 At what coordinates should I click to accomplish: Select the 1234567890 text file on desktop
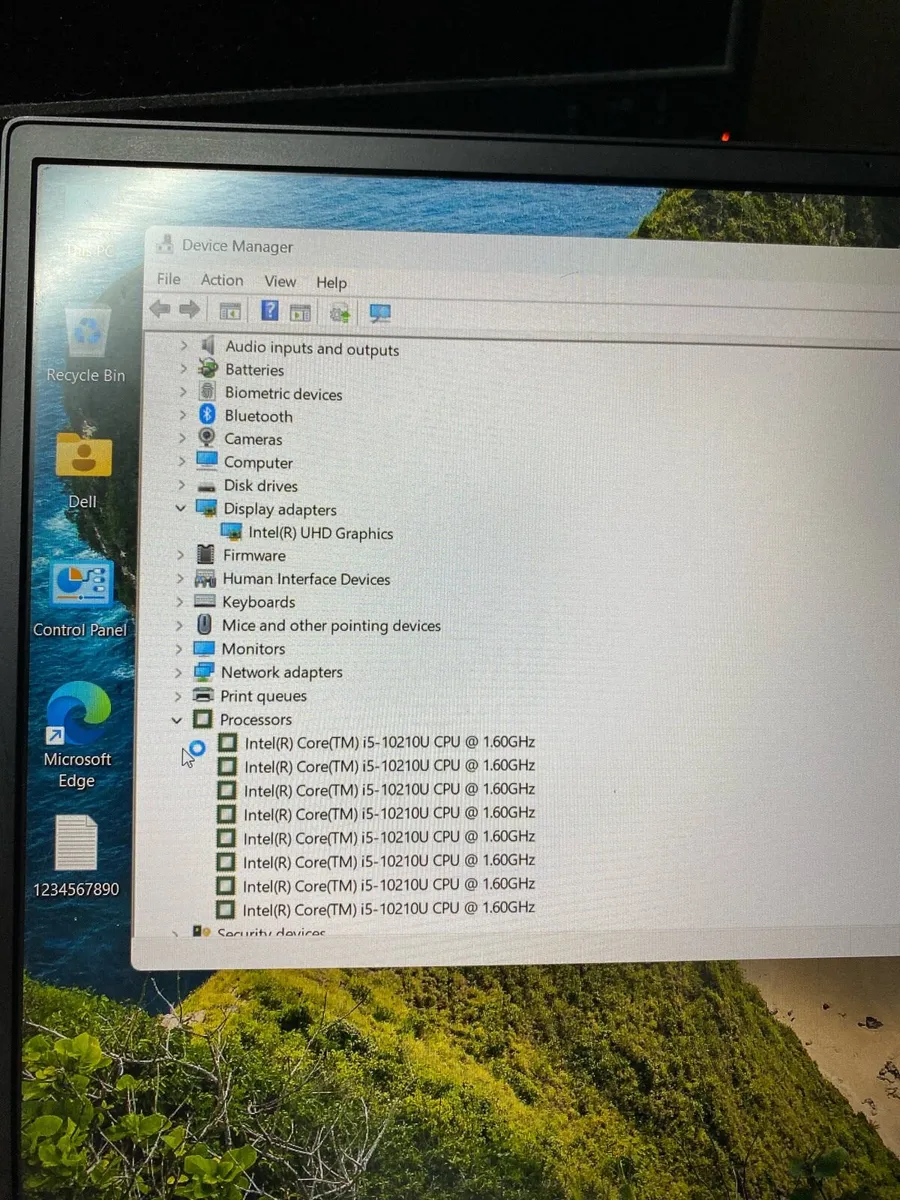76,855
